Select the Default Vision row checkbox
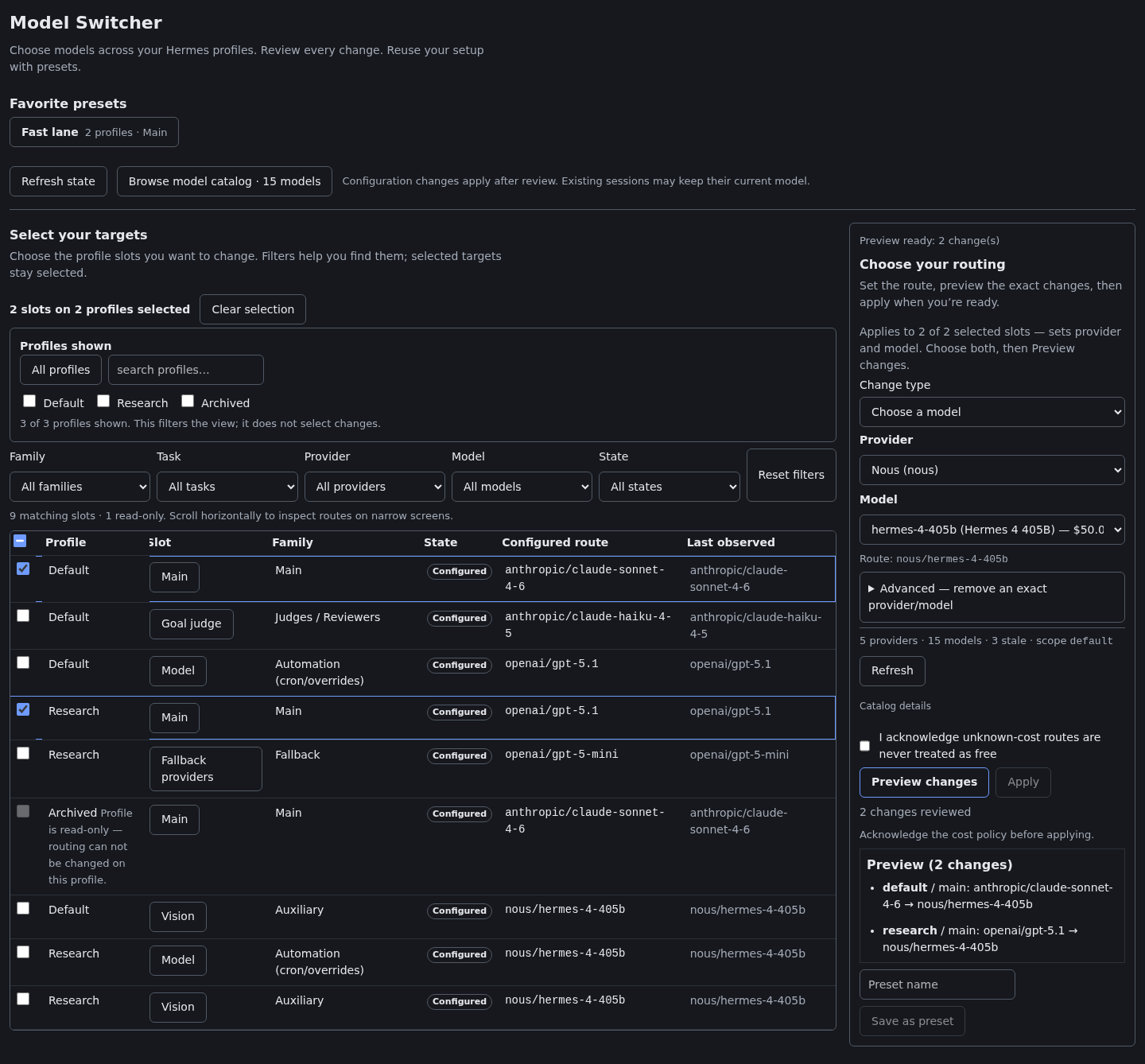This screenshot has width=1145, height=1064. [x=23, y=908]
